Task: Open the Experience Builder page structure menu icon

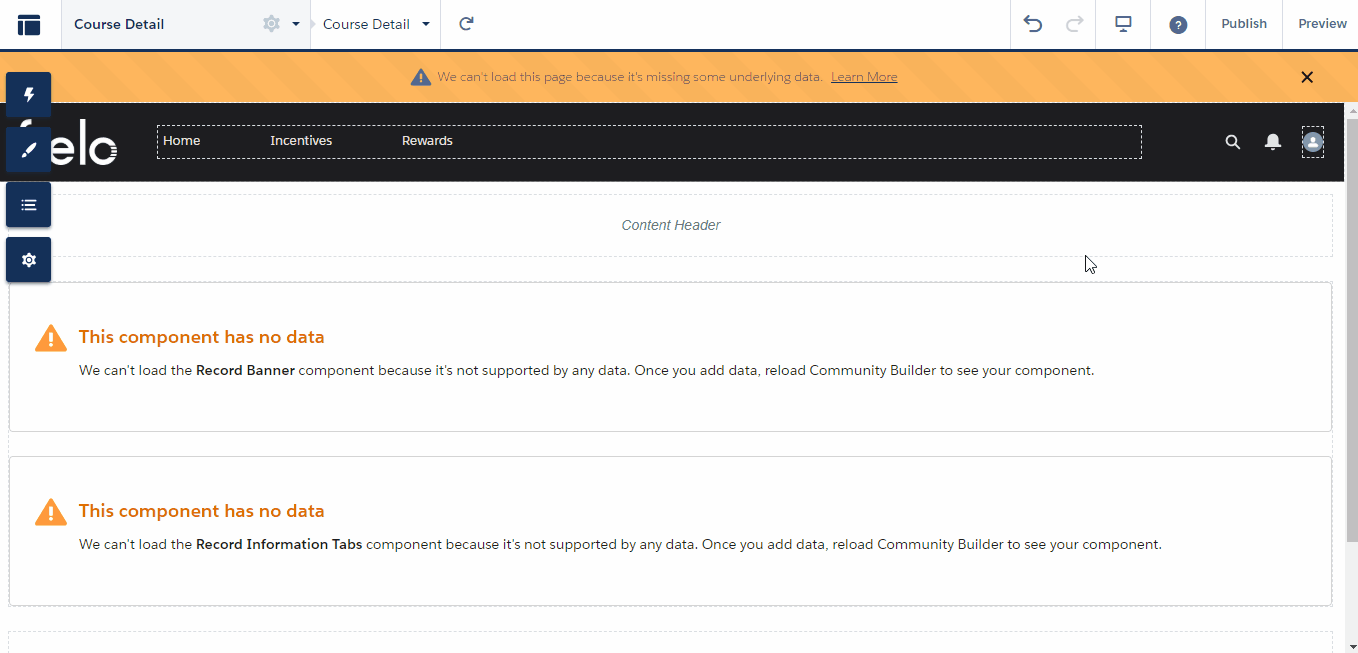Action: [29, 24]
